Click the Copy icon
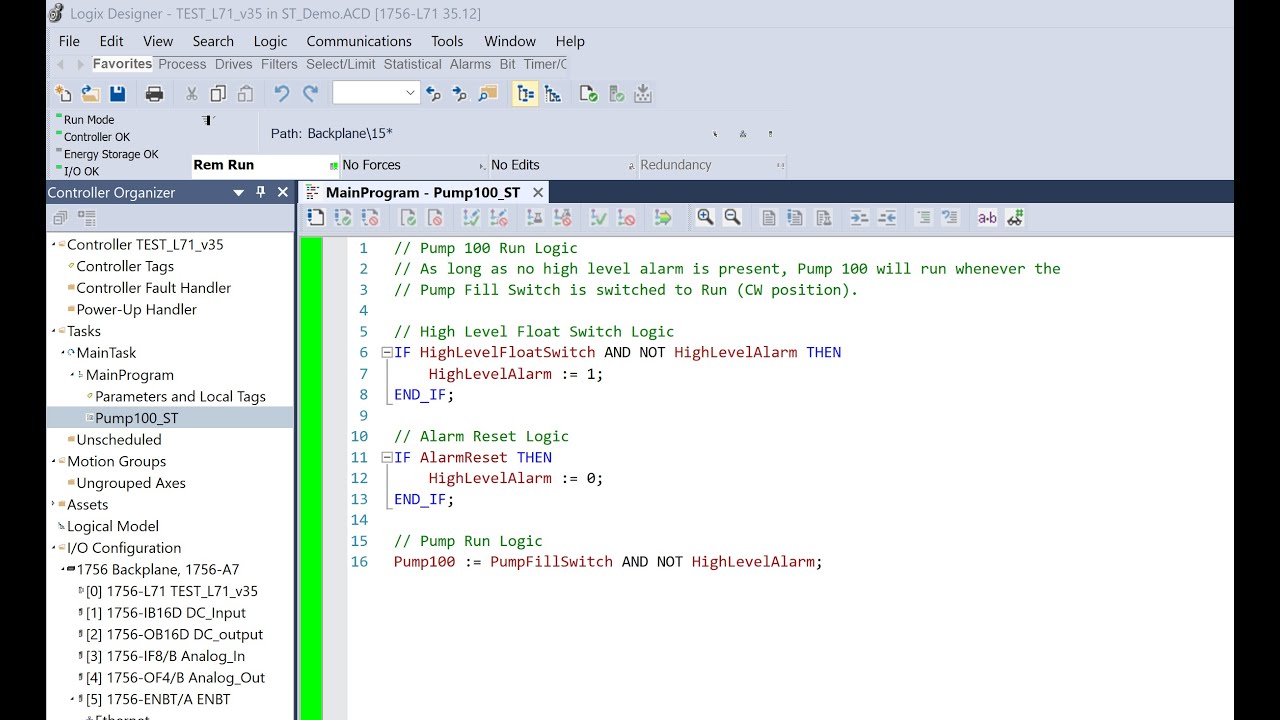The image size is (1280, 720). coord(218,93)
